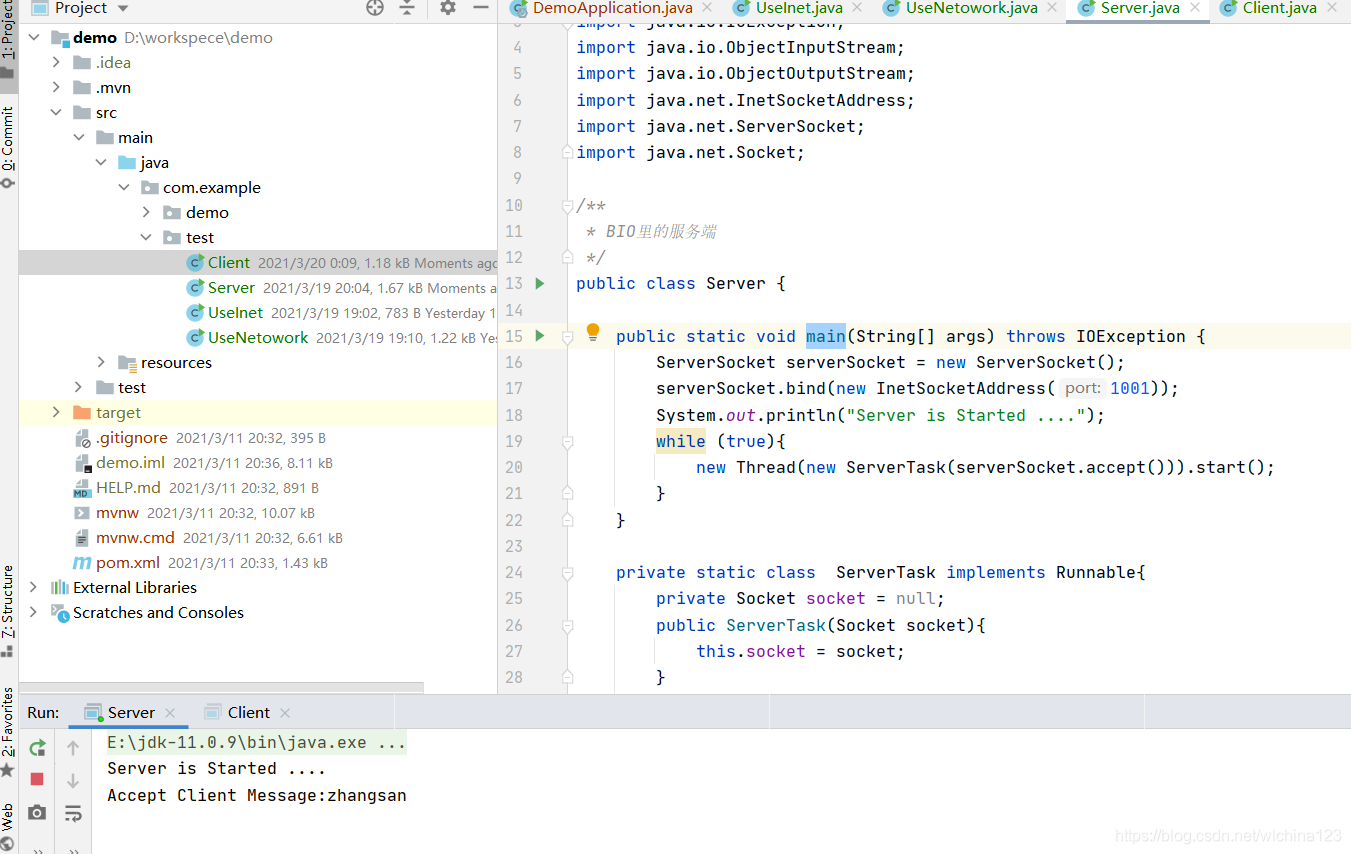Open the Structure tool window stripe
Viewport: 1351px width, 854px height.
click(8, 610)
